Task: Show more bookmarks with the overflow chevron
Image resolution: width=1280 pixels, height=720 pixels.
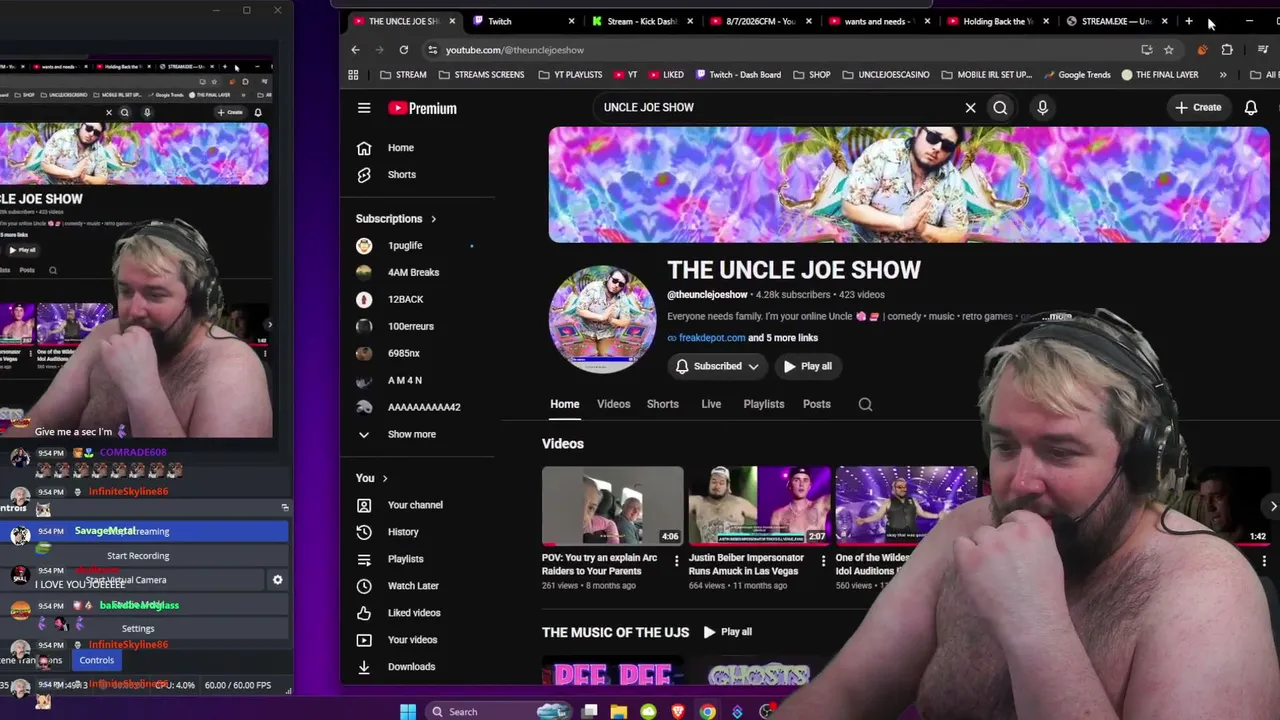Action: (x=1223, y=75)
